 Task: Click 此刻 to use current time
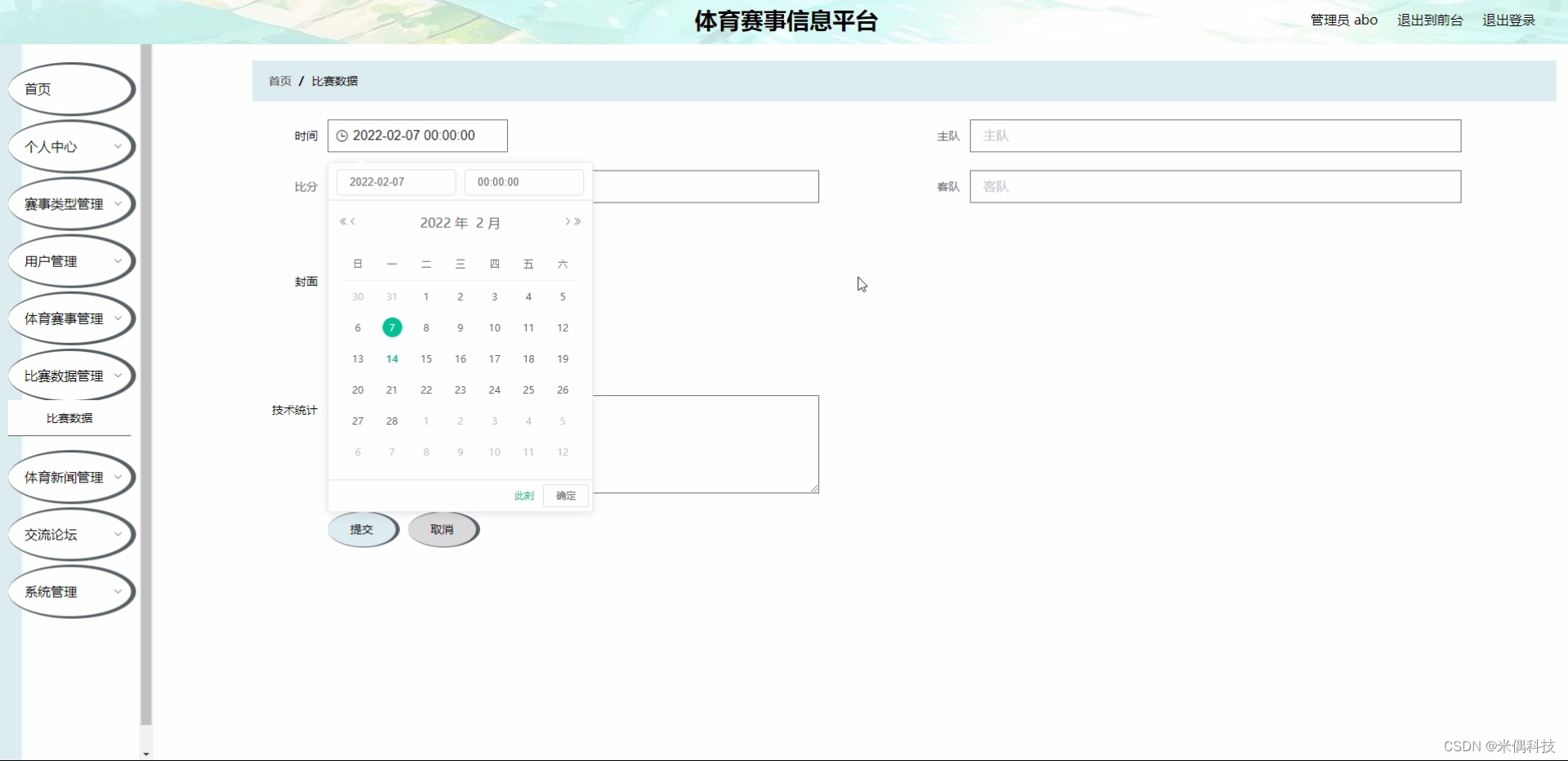pos(523,496)
